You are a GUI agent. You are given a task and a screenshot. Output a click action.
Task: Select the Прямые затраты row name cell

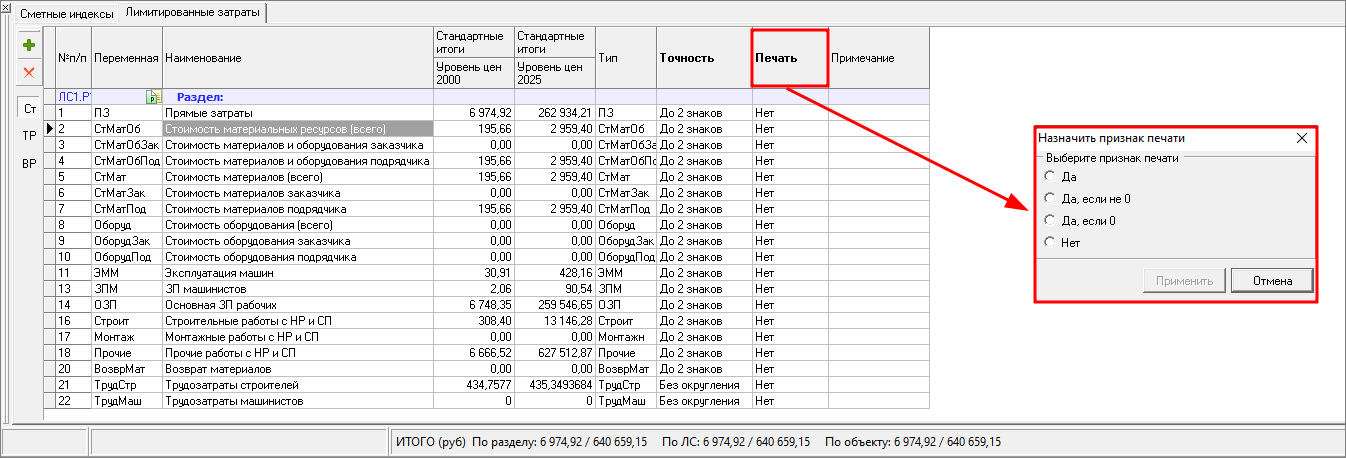click(x=297, y=113)
